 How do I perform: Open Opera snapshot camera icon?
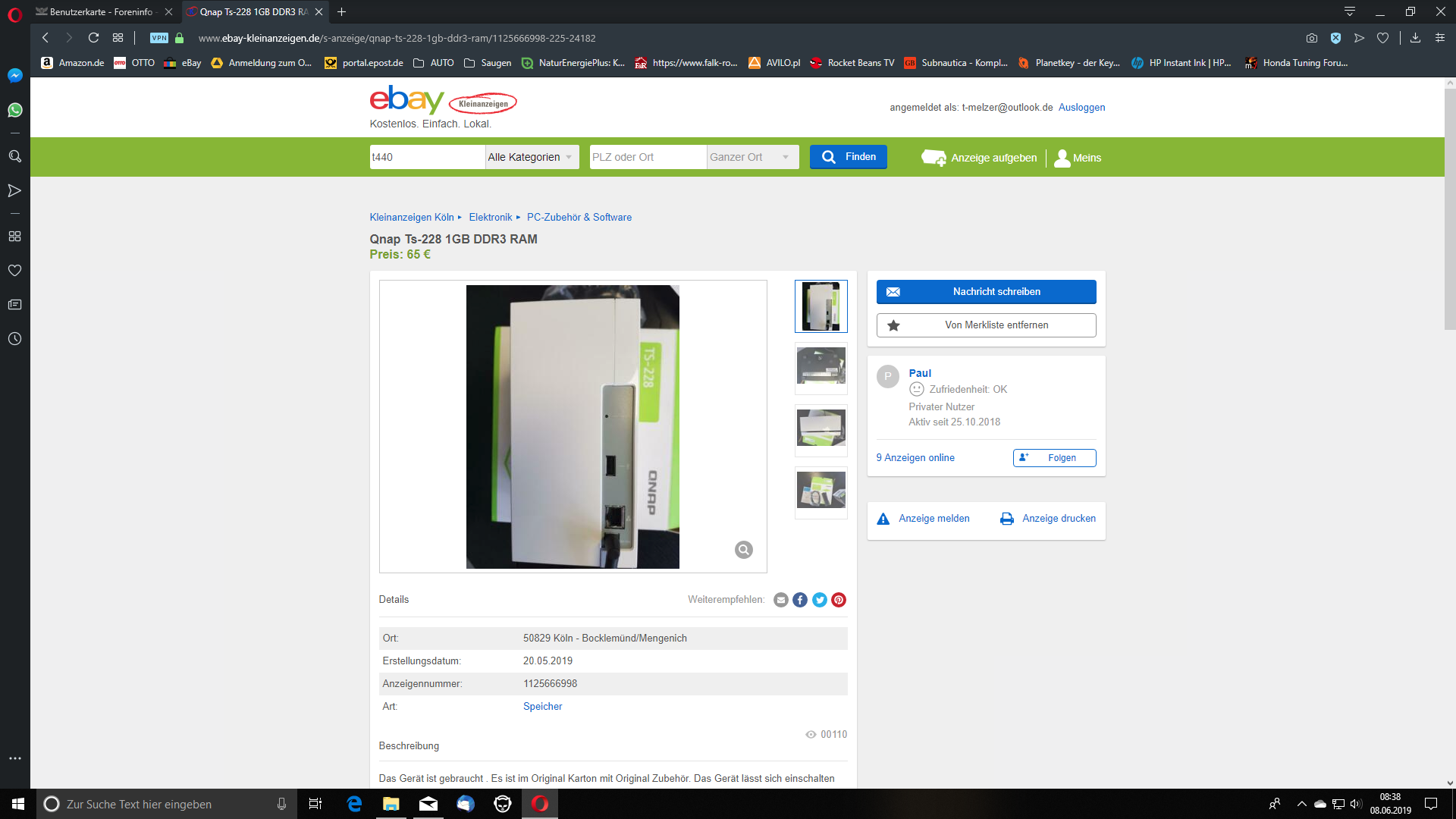[1312, 38]
